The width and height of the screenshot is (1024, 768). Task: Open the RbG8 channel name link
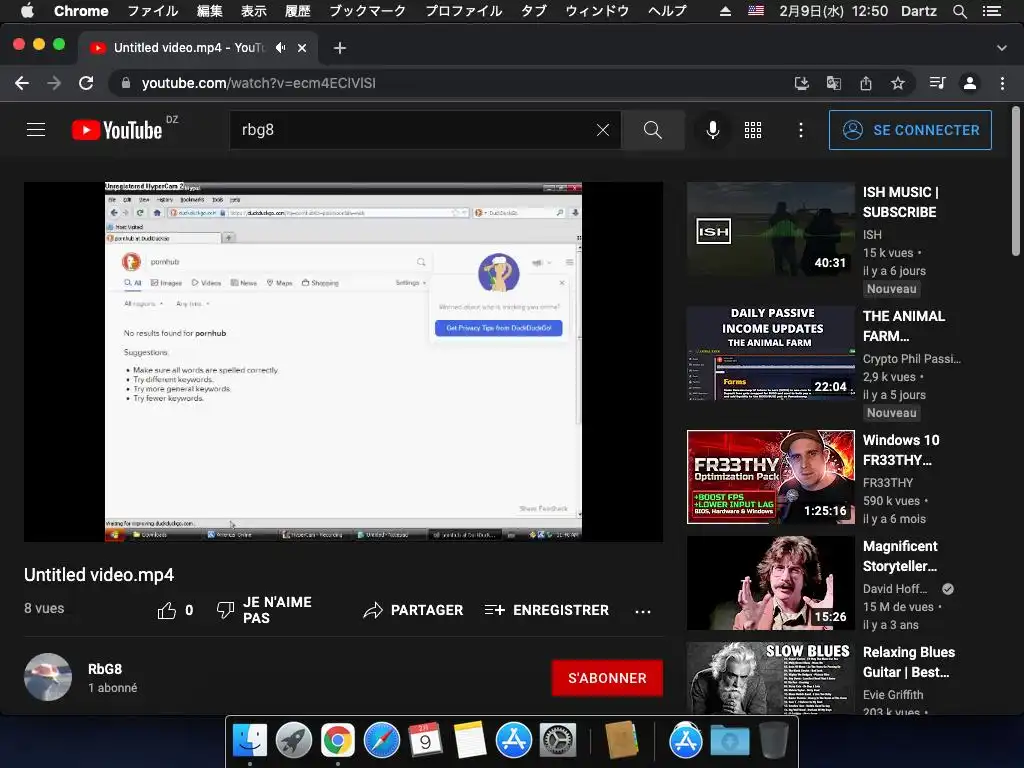(105, 669)
